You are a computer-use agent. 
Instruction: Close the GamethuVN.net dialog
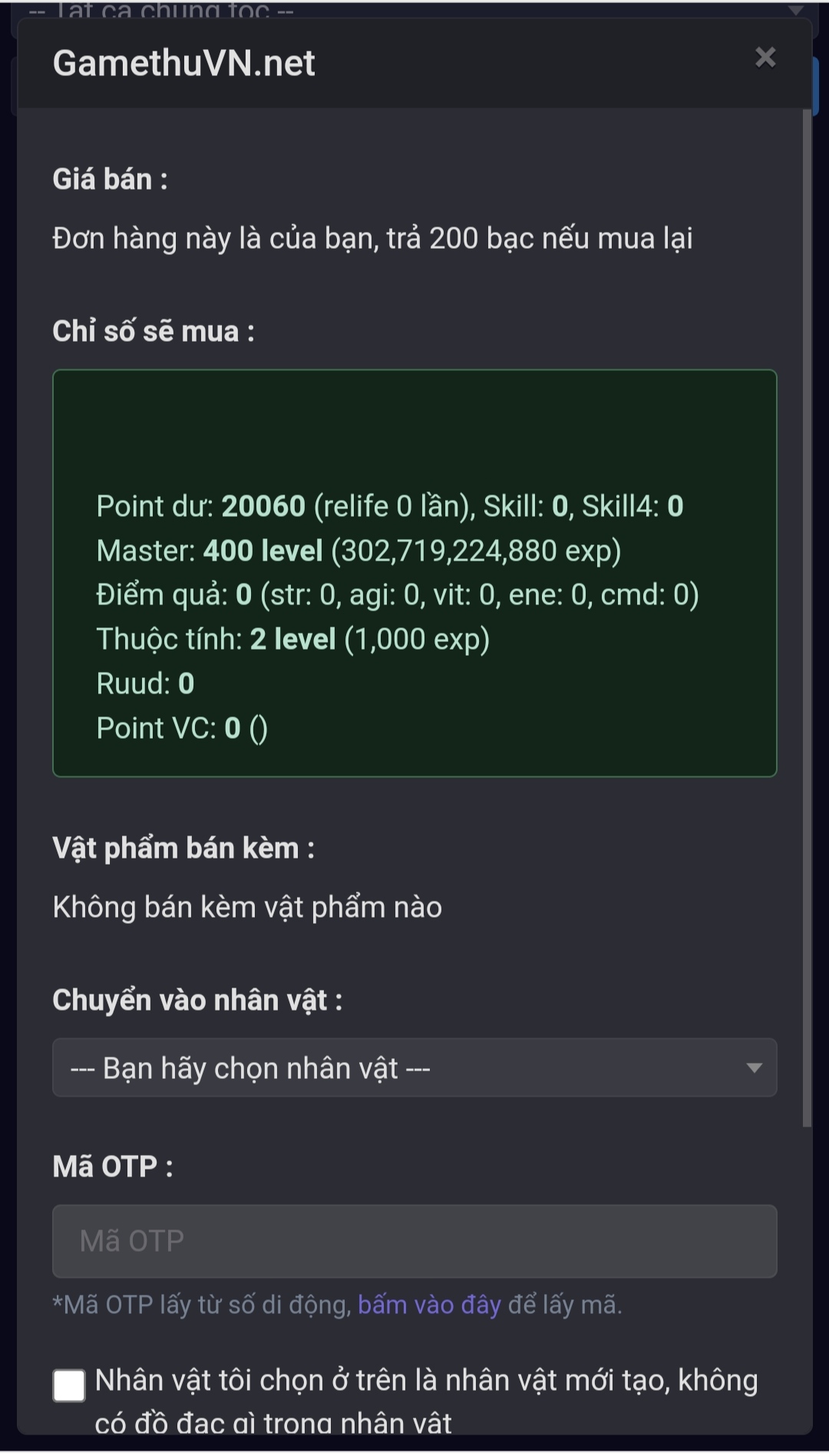[x=765, y=58]
